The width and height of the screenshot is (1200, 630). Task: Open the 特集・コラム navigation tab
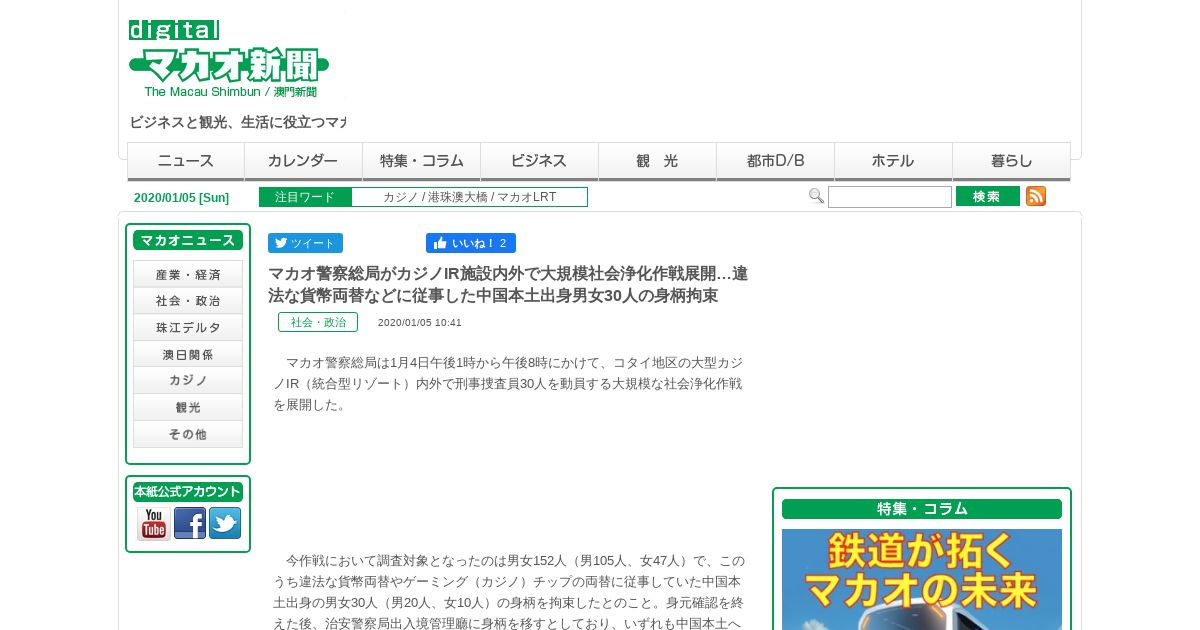422,161
